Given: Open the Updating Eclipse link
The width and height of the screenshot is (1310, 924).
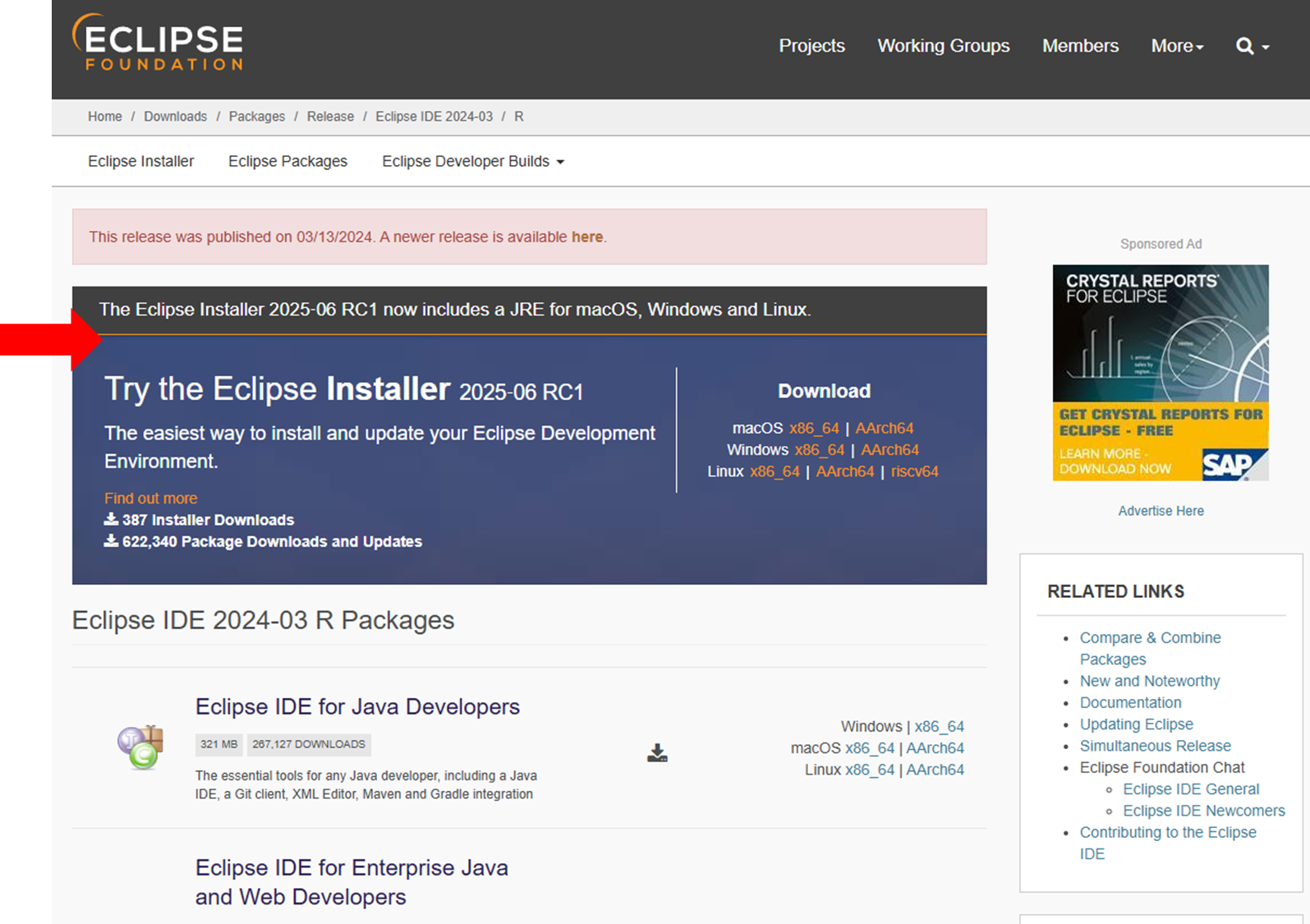Looking at the screenshot, I should point(1136,724).
